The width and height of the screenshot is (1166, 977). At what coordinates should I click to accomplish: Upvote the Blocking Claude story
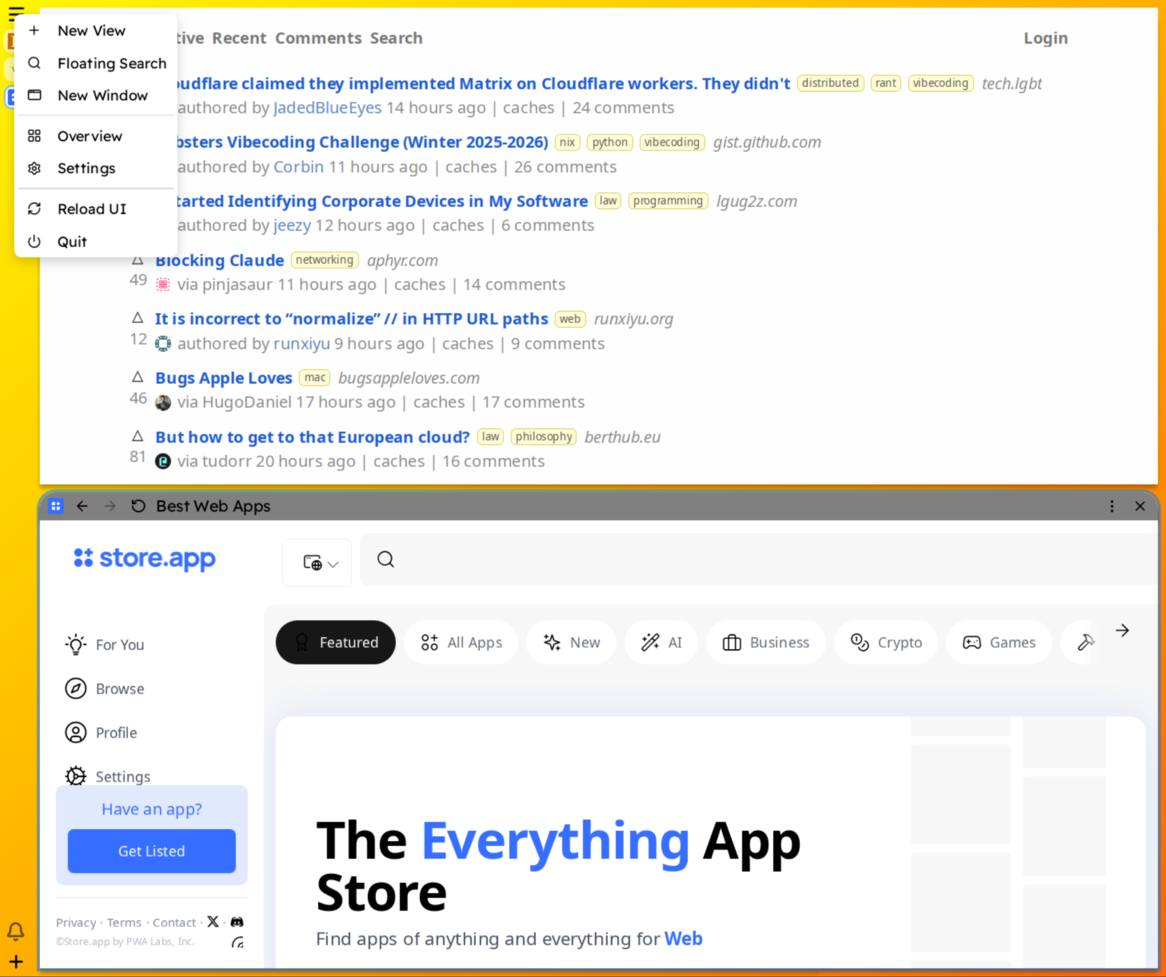point(137,259)
